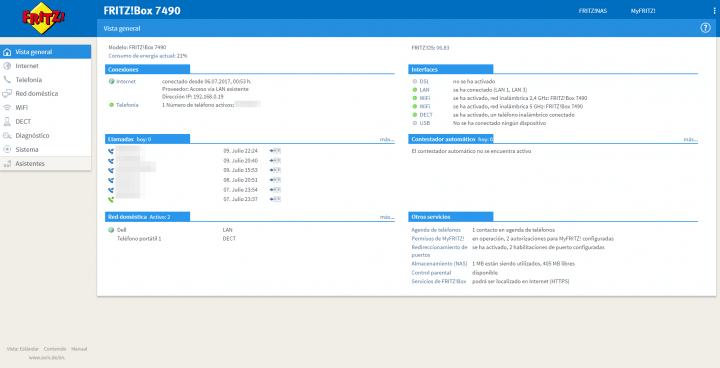
Task: Click the devices icon beside Red doméstica
Action: click(x=7, y=93)
